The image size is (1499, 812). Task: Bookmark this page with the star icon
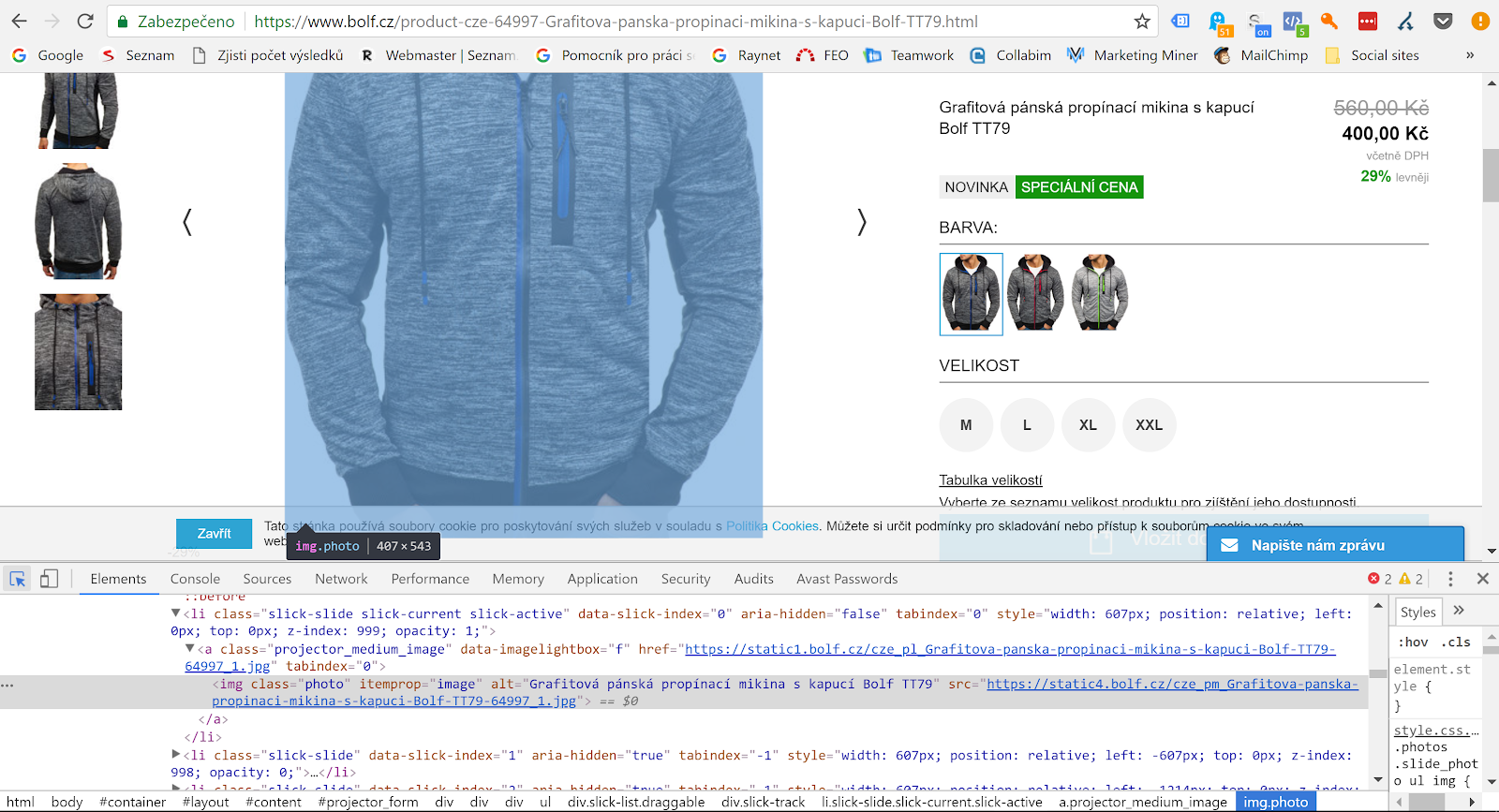tap(1142, 21)
